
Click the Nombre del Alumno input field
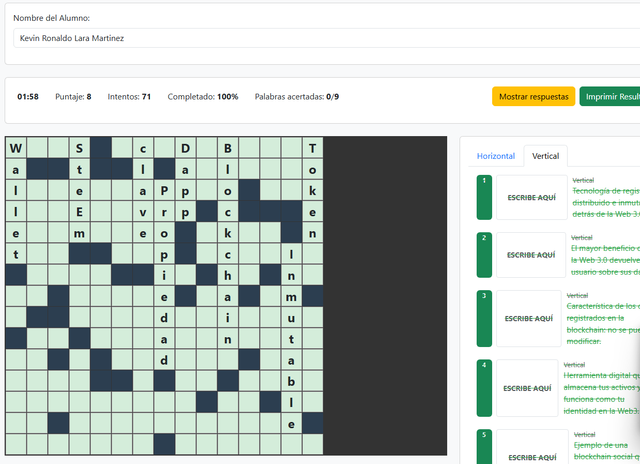pos(327,38)
